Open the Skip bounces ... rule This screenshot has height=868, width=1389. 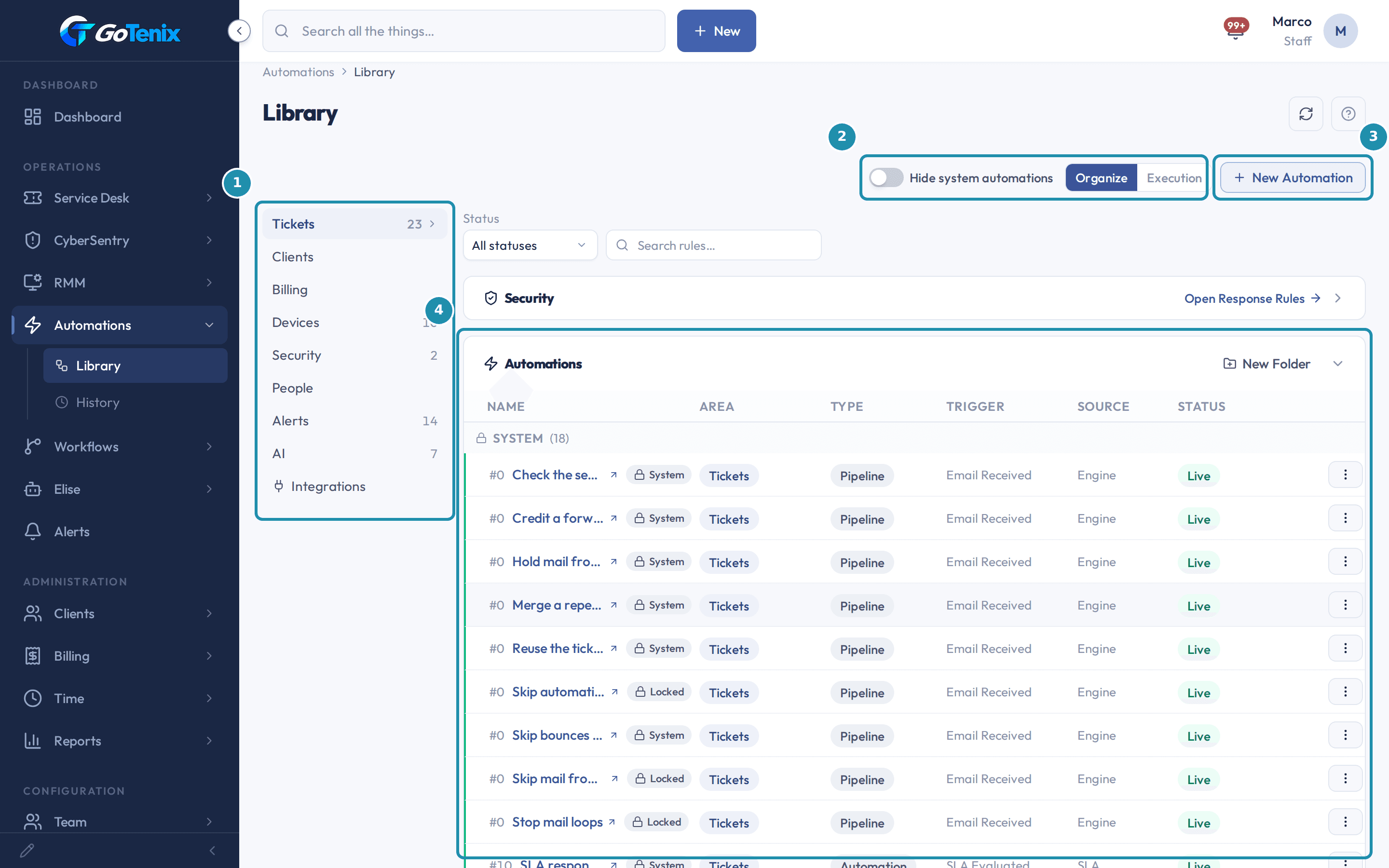click(557, 735)
